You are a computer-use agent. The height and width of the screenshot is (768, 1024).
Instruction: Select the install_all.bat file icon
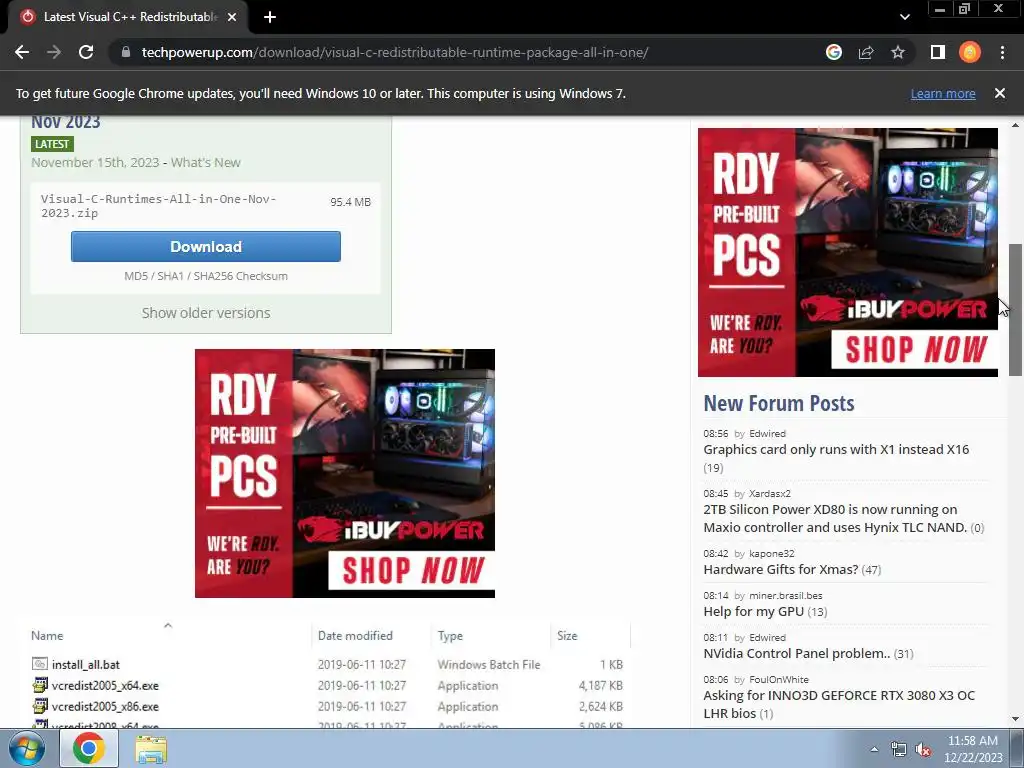click(40, 664)
